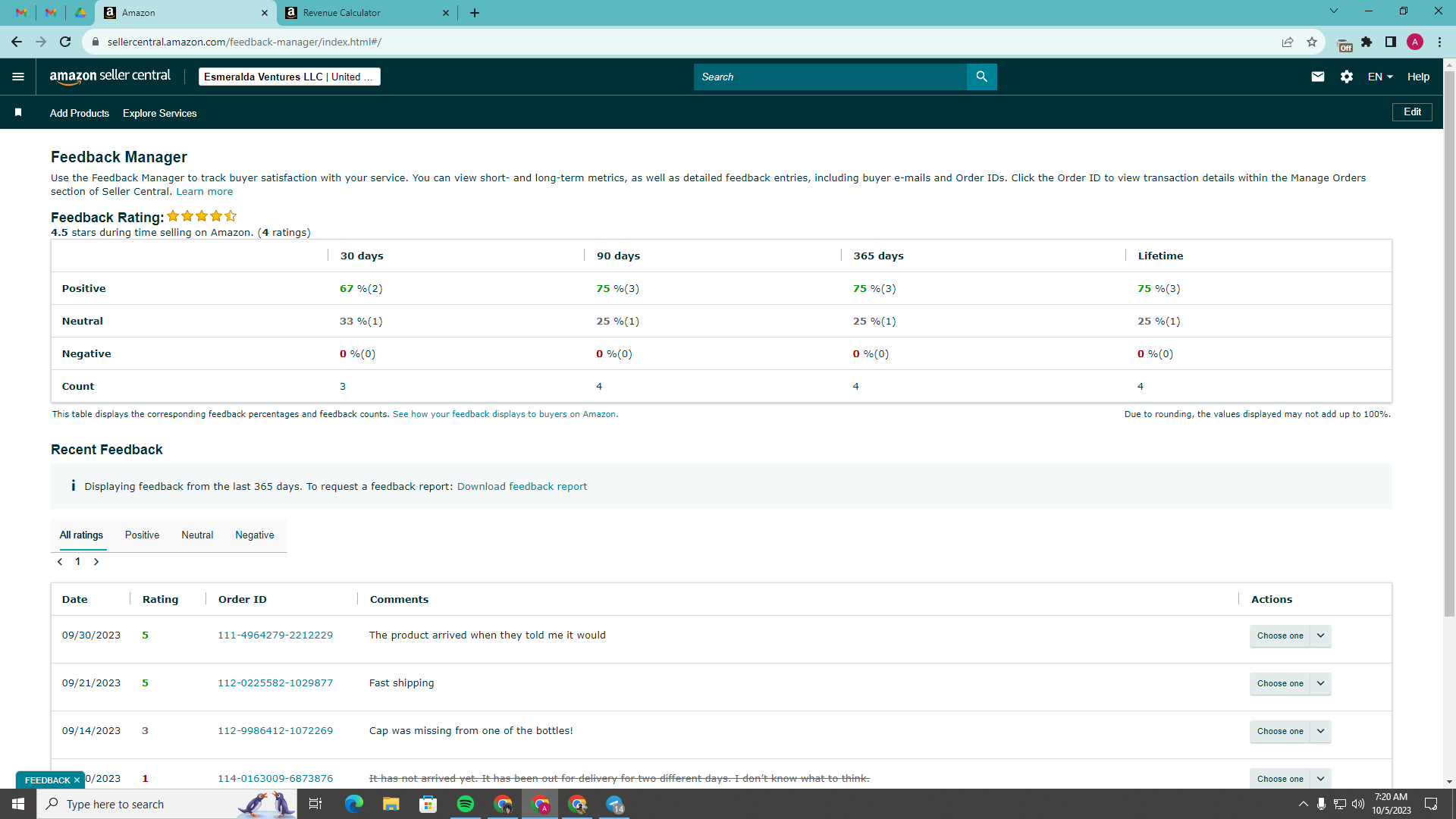Open order 111-4964279-2212229
The image size is (1456, 819).
point(275,635)
